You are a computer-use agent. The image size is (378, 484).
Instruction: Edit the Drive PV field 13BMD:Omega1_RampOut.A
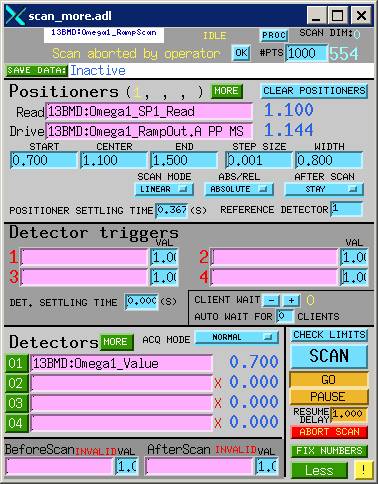[149, 131]
